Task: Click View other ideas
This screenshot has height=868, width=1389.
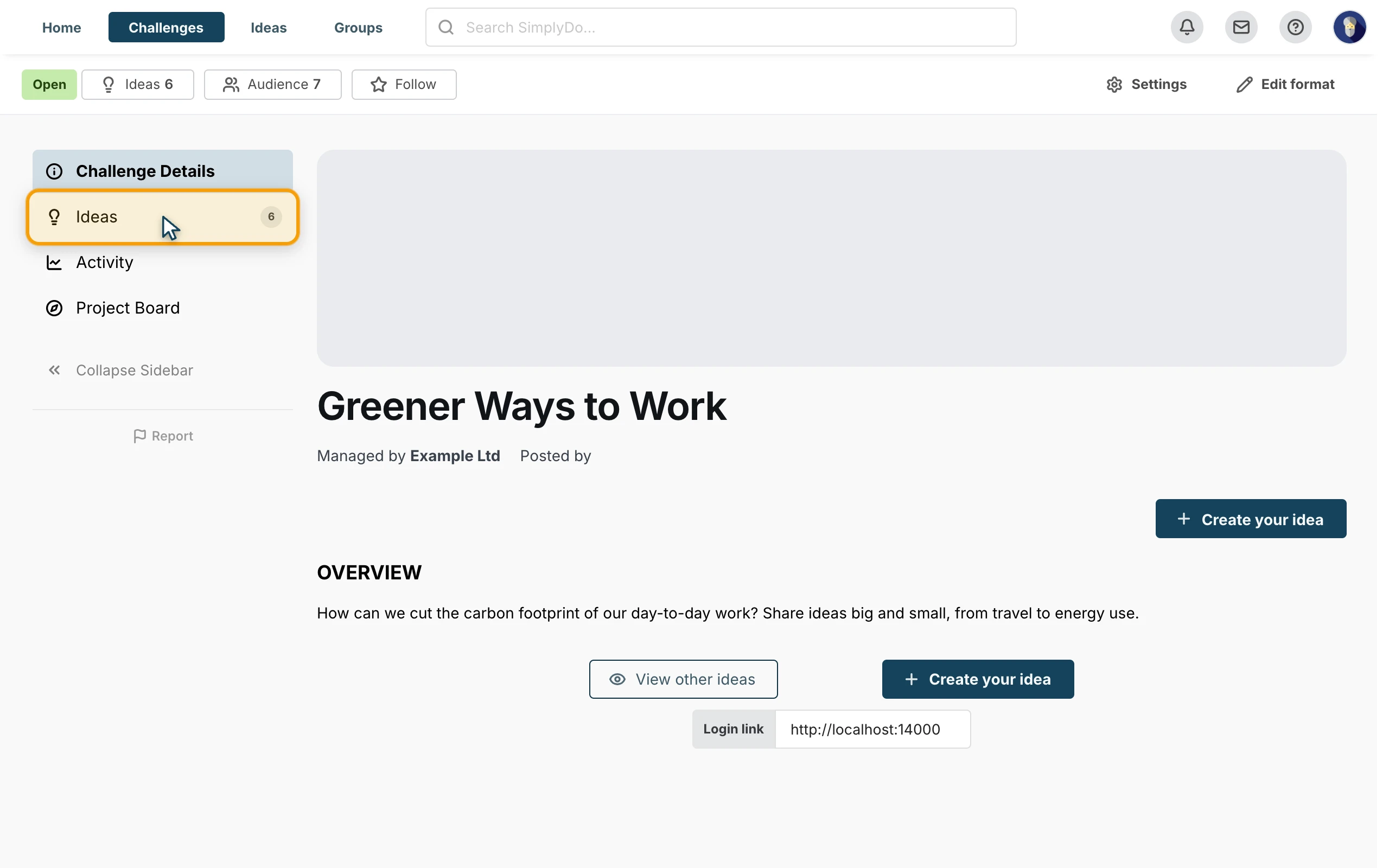Action: [683, 679]
